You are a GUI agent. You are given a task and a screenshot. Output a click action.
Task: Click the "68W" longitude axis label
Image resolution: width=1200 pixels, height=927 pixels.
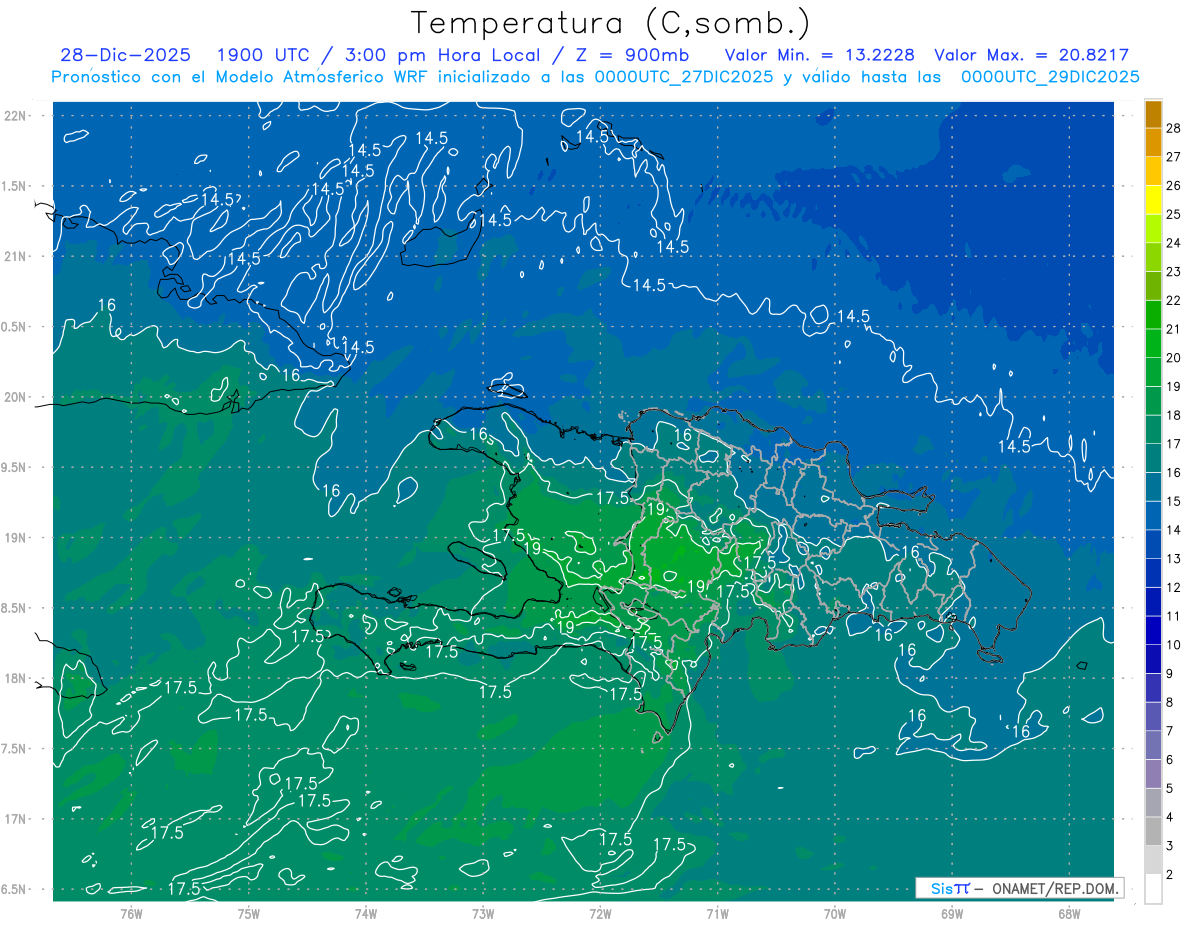click(1069, 914)
